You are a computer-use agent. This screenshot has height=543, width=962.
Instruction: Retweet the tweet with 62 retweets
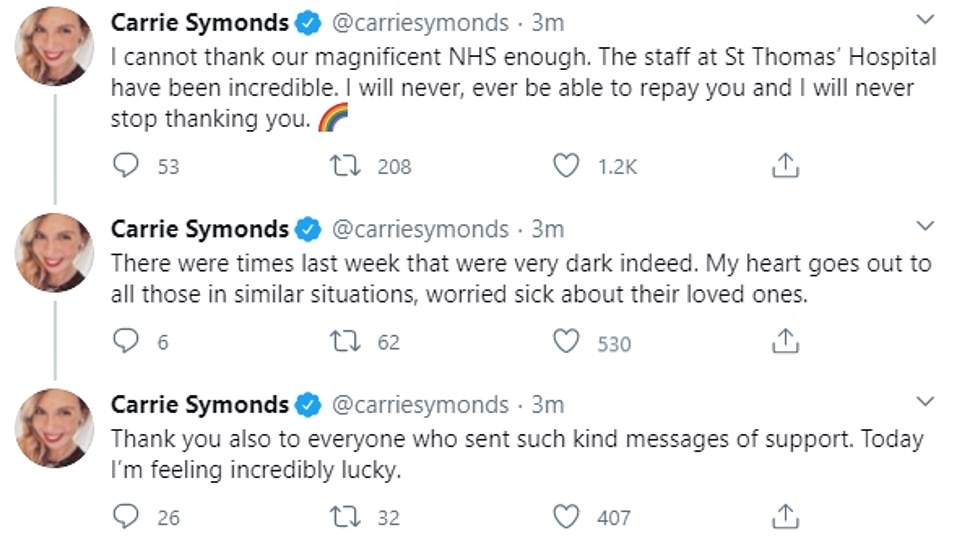(343, 342)
